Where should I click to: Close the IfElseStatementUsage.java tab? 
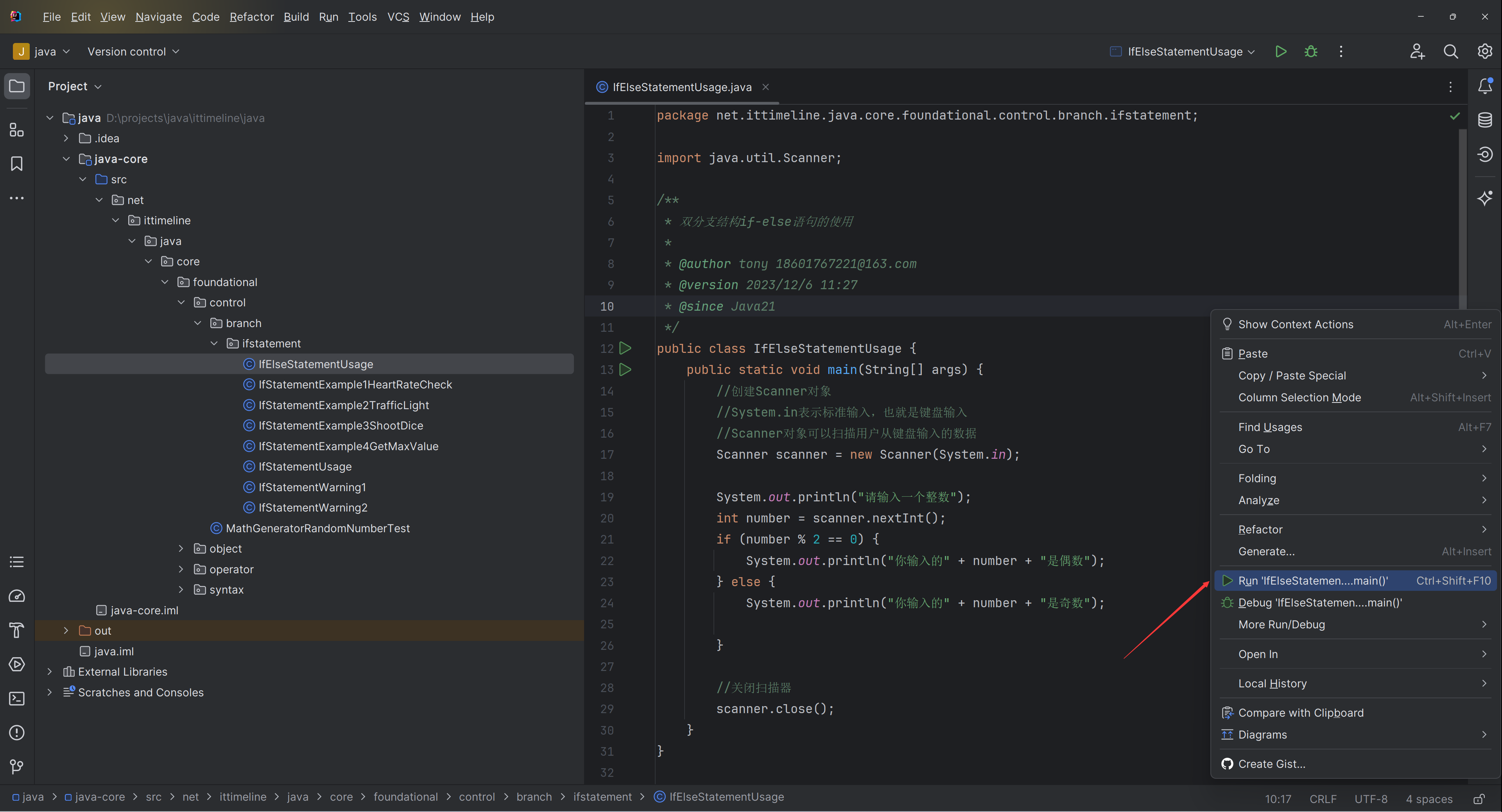[765, 87]
